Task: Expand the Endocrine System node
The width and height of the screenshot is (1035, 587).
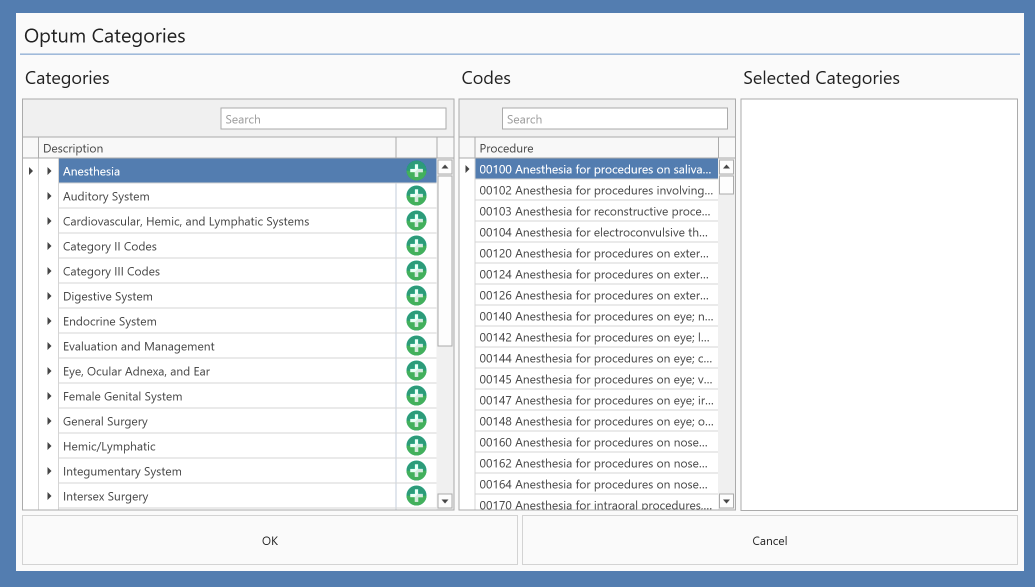Action: [x=50, y=321]
